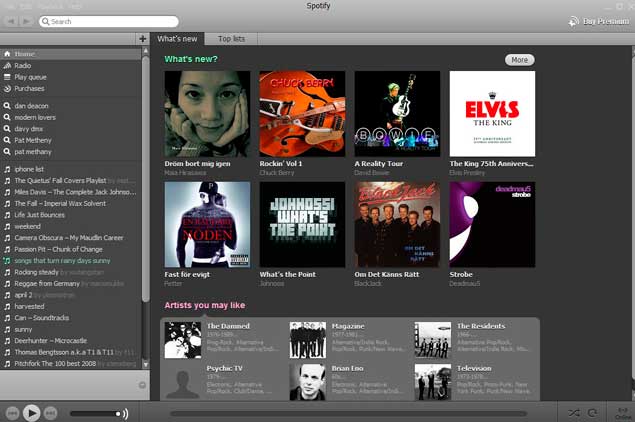Click the Radio icon in sidebar
Image resolution: width=635 pixels, height=422 pixels.
coord(7,66)
